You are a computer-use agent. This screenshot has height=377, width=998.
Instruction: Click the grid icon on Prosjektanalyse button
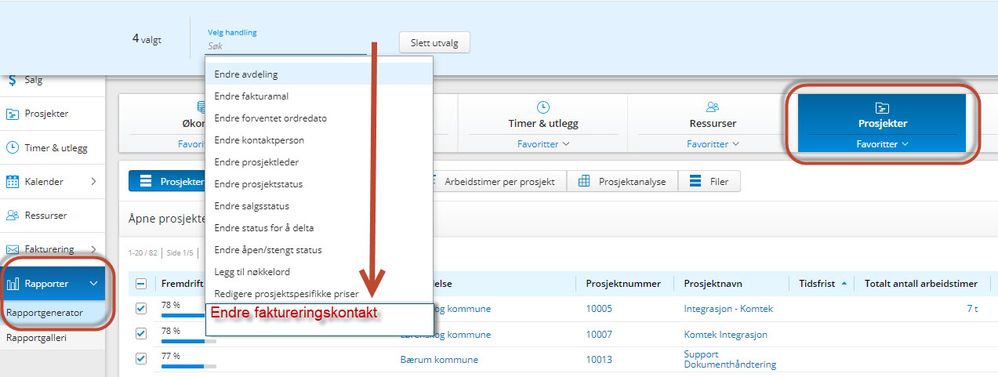click(x=584, y=181)
